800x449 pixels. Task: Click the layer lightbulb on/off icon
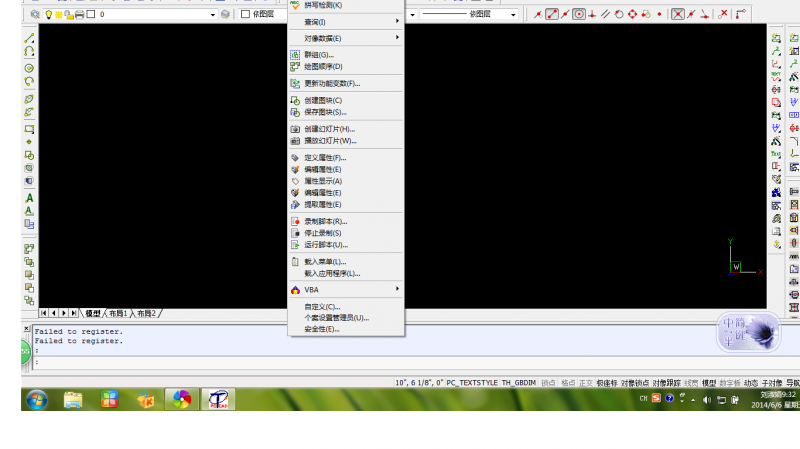click(x=48, y=14)
